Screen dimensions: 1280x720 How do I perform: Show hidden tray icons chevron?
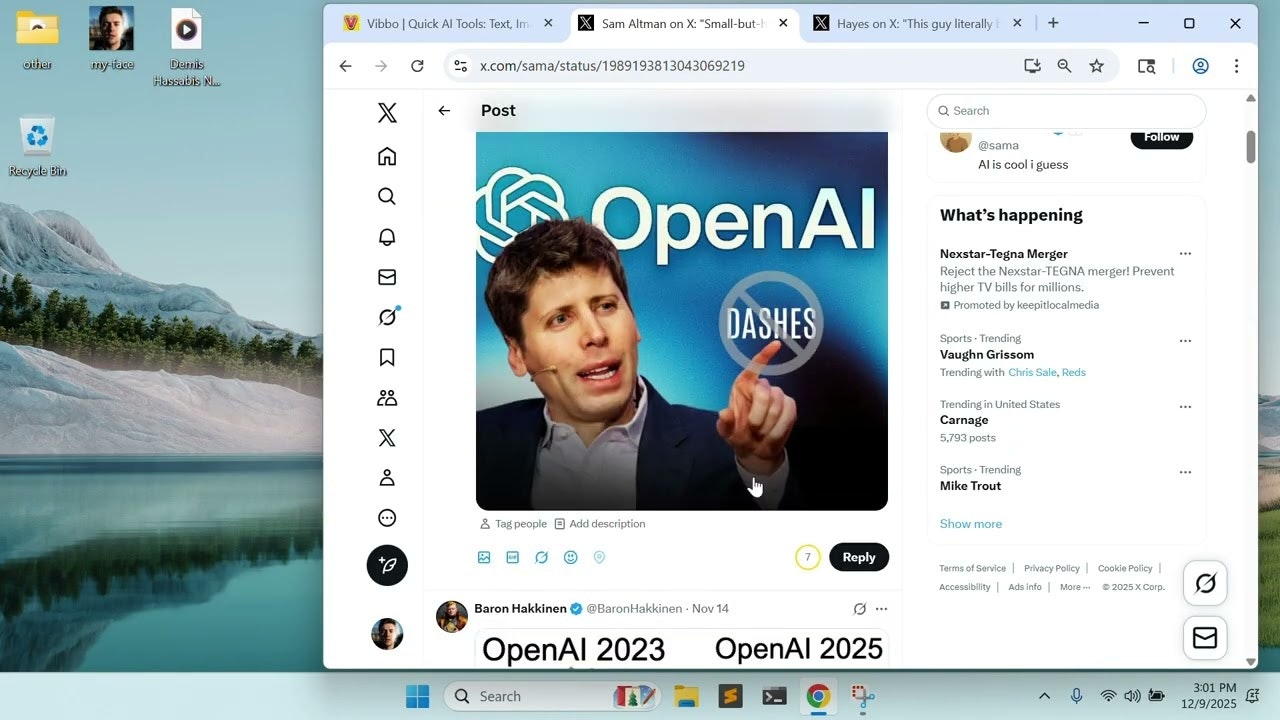pyautogui.click(x=1044, y=696)
